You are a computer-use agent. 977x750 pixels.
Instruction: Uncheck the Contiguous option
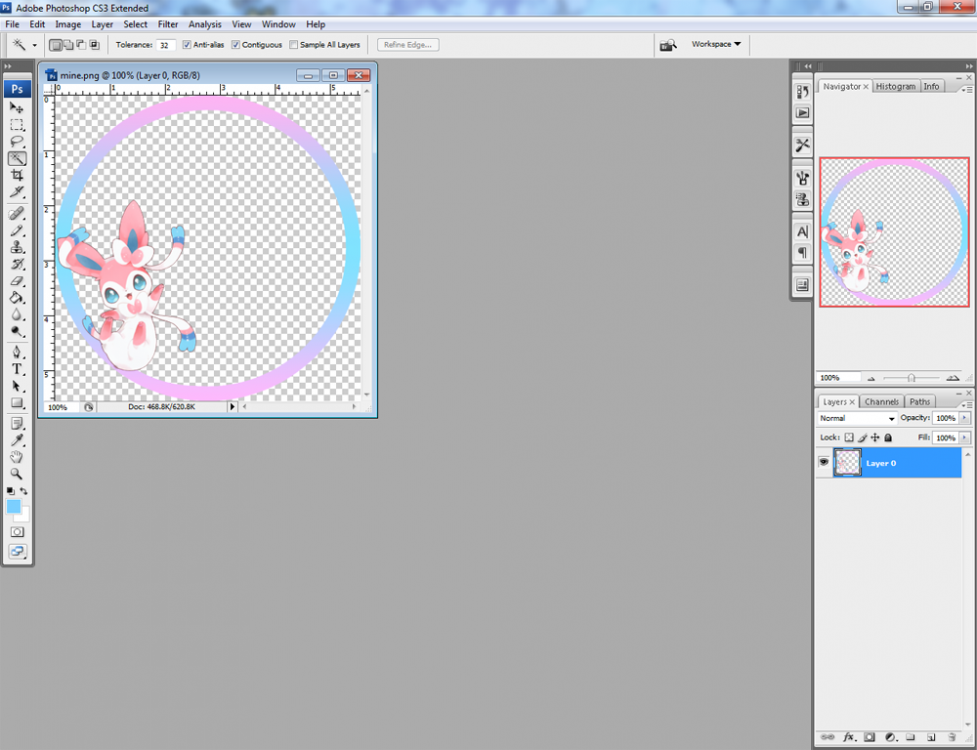coord(236,45)
